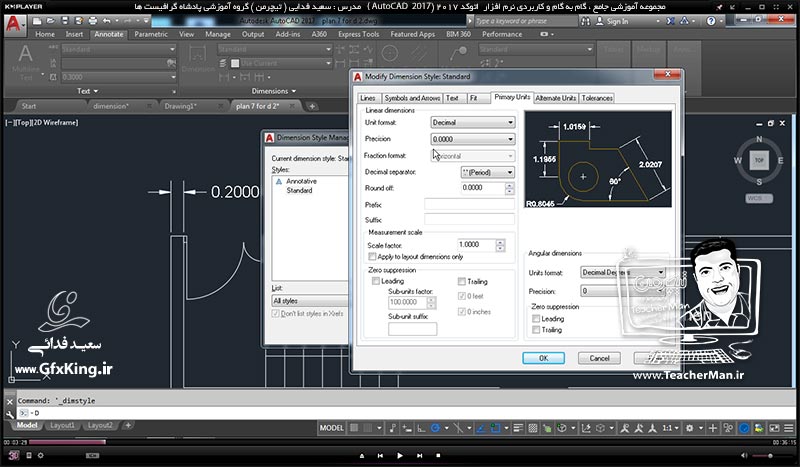Toggle the 0 inches checkbox

tap(462, 311)
